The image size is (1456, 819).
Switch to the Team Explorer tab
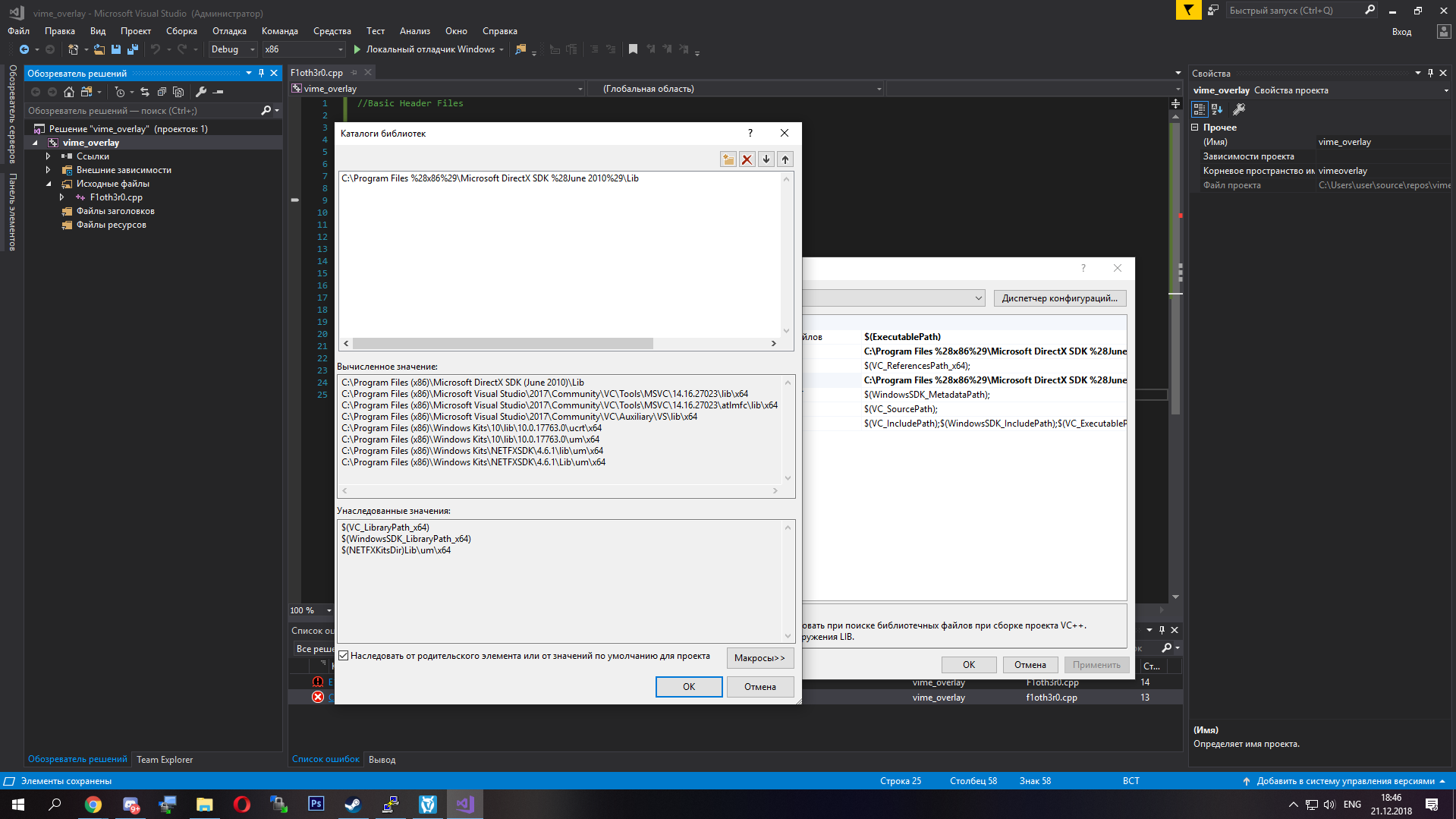tap(165, 759)
